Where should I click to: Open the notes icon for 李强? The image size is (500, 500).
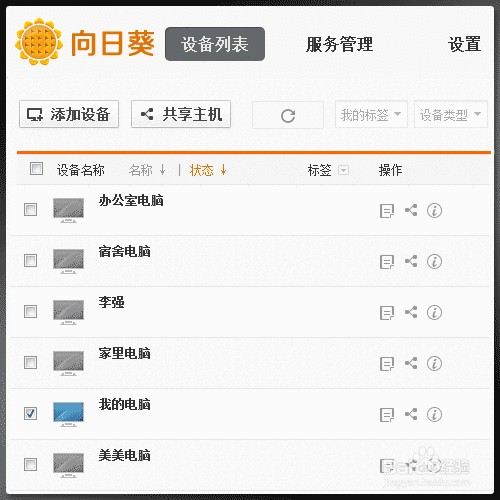tap(387, 313)
